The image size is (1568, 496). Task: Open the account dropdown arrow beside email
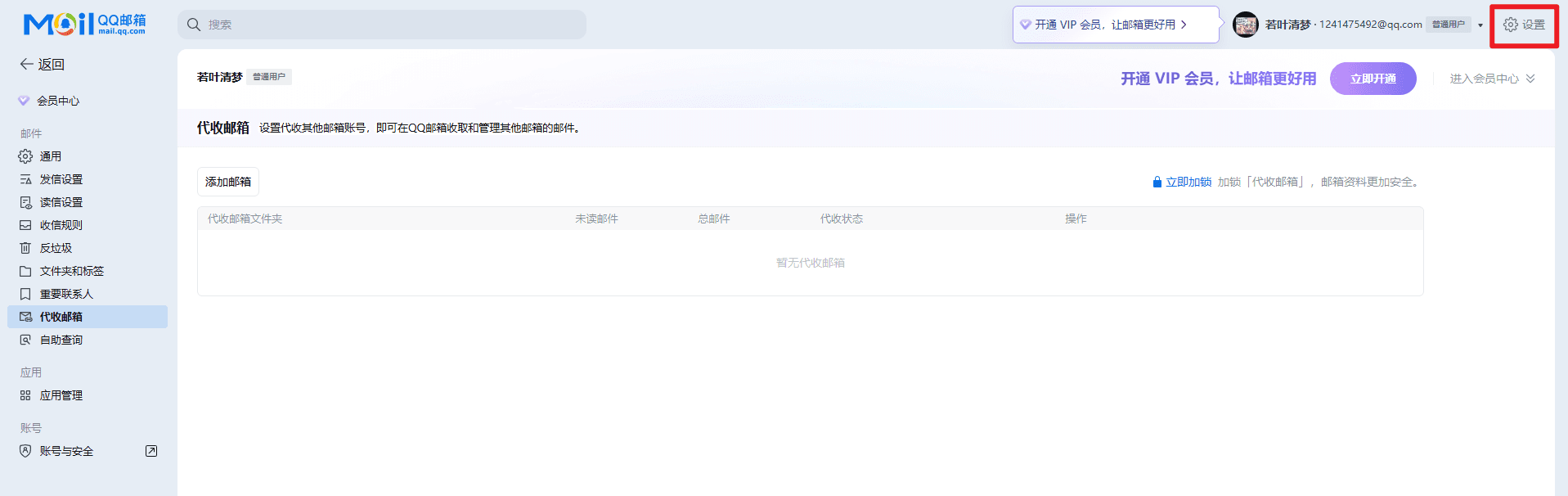[1480, 25]
